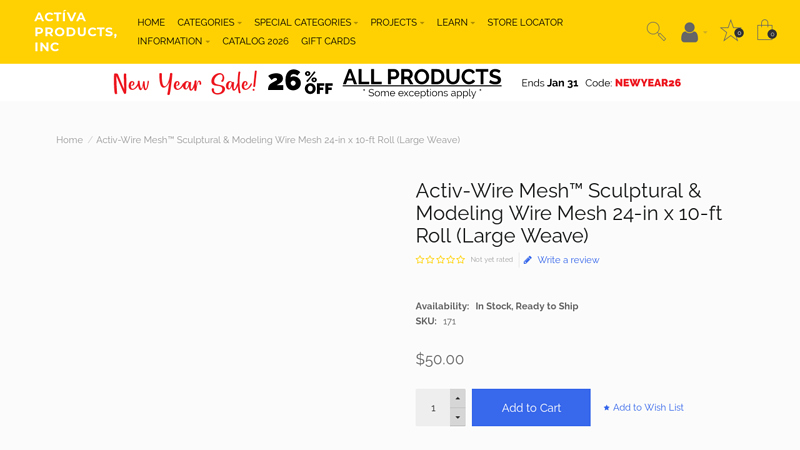Screen dimensions: 800x450
Task: Expand the Special Categories dropdown
Action: [x=305, y=22]
